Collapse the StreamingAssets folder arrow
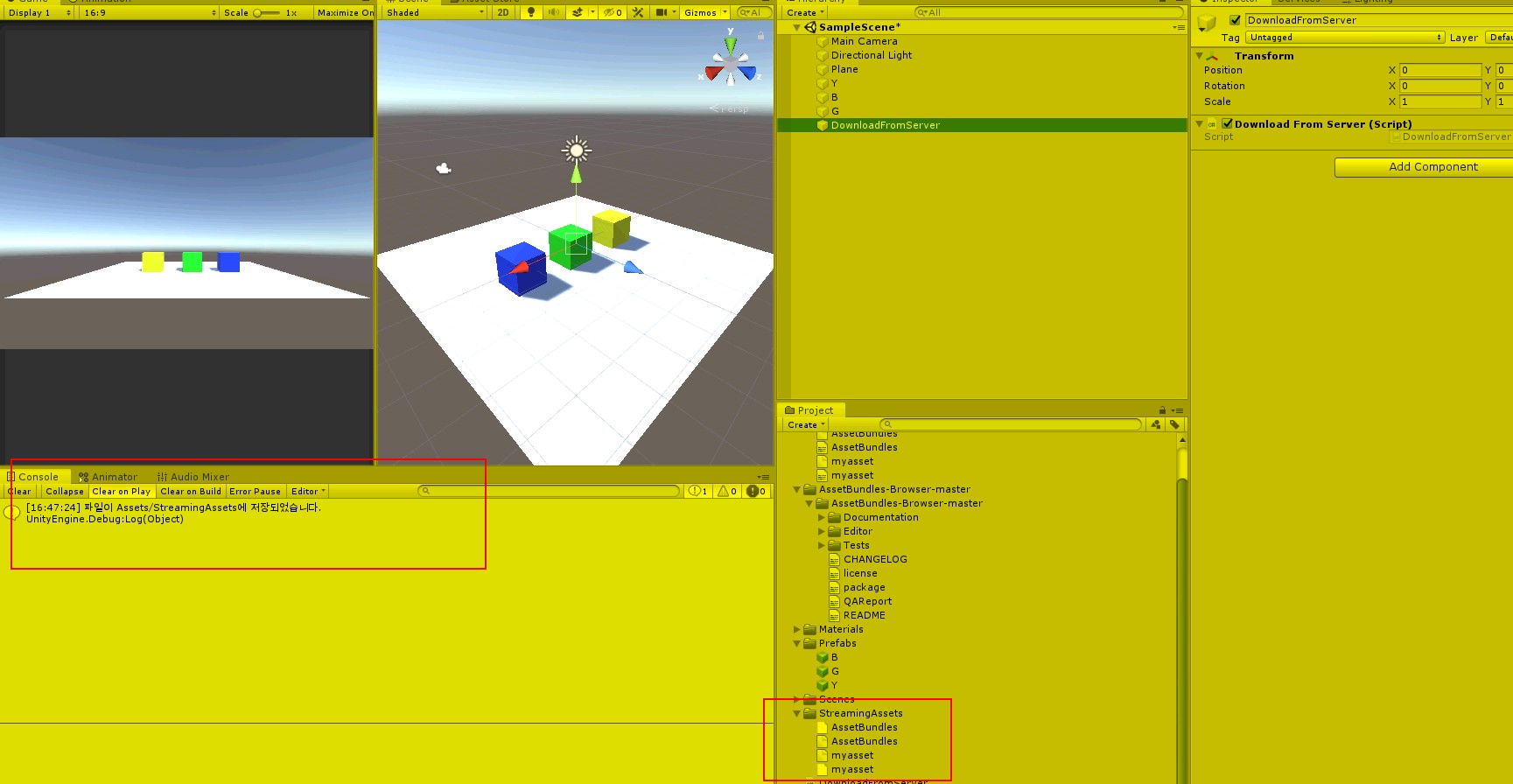Screen dimensions: 1513x784 pyautogui.click(x=796, y=713)
